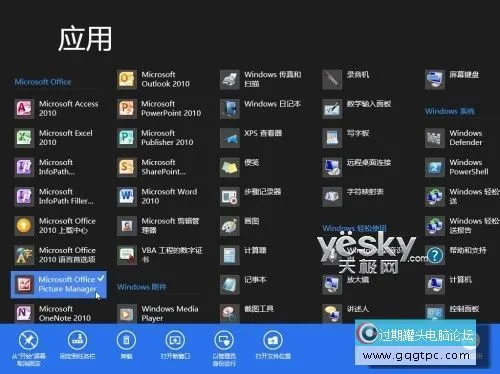Open 帮助和支持 tile
500x374 pixels.
(x=456, y=255)
